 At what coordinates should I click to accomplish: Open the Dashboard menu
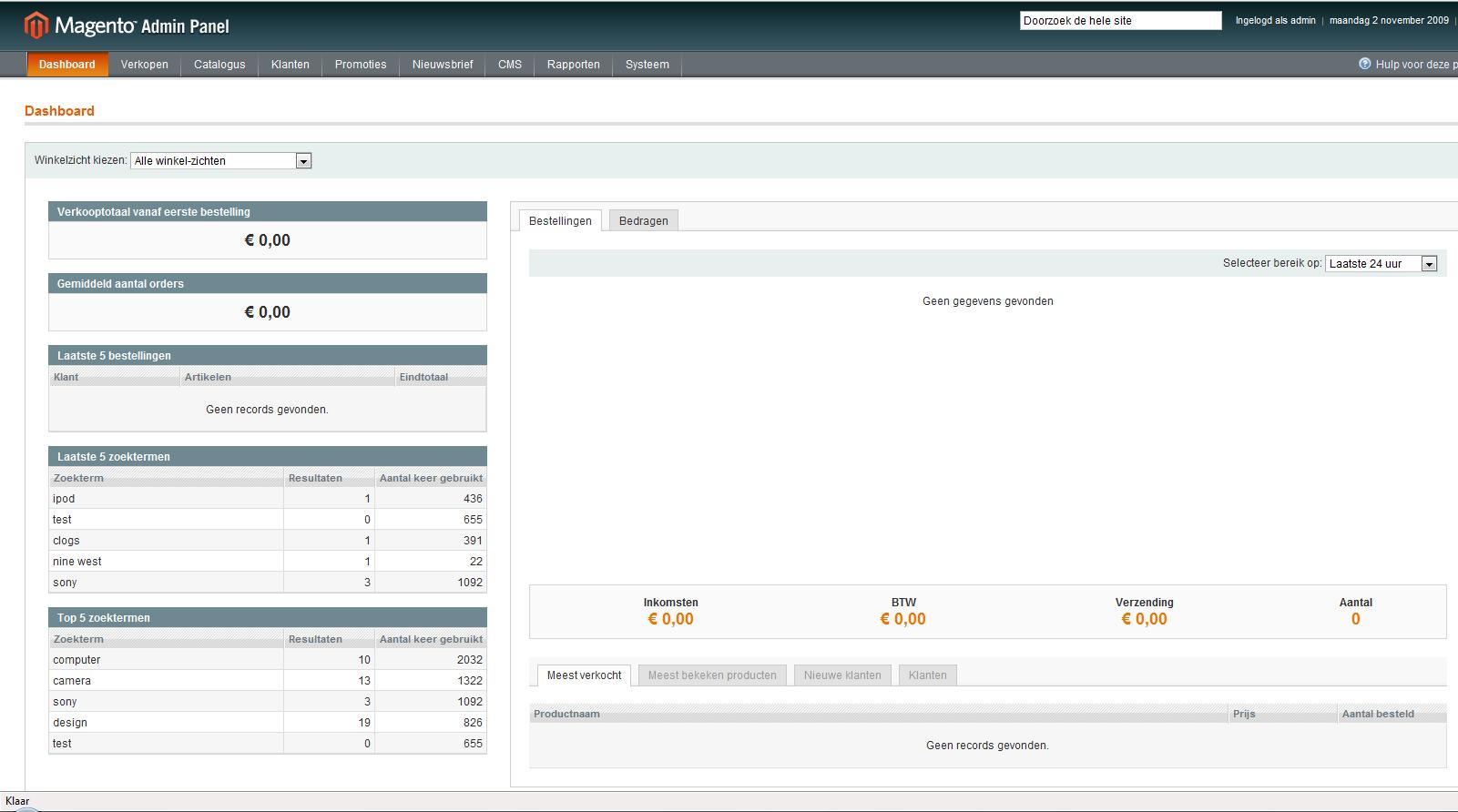point(67,65)
